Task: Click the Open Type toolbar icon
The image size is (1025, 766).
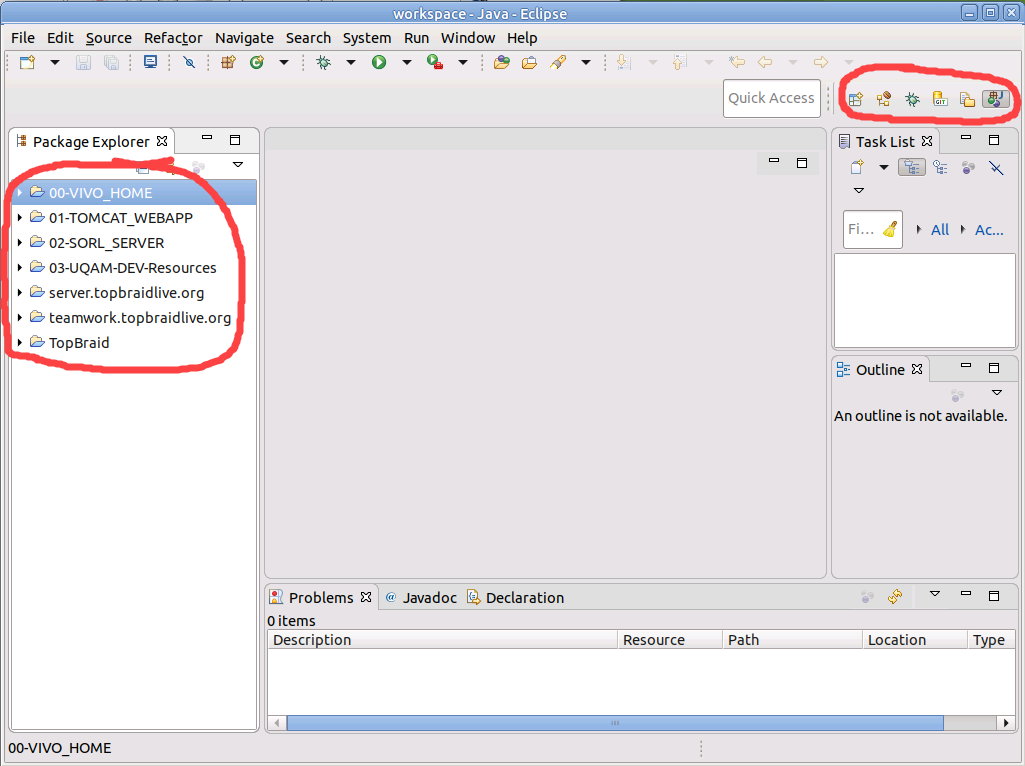Action: [501, 63]
